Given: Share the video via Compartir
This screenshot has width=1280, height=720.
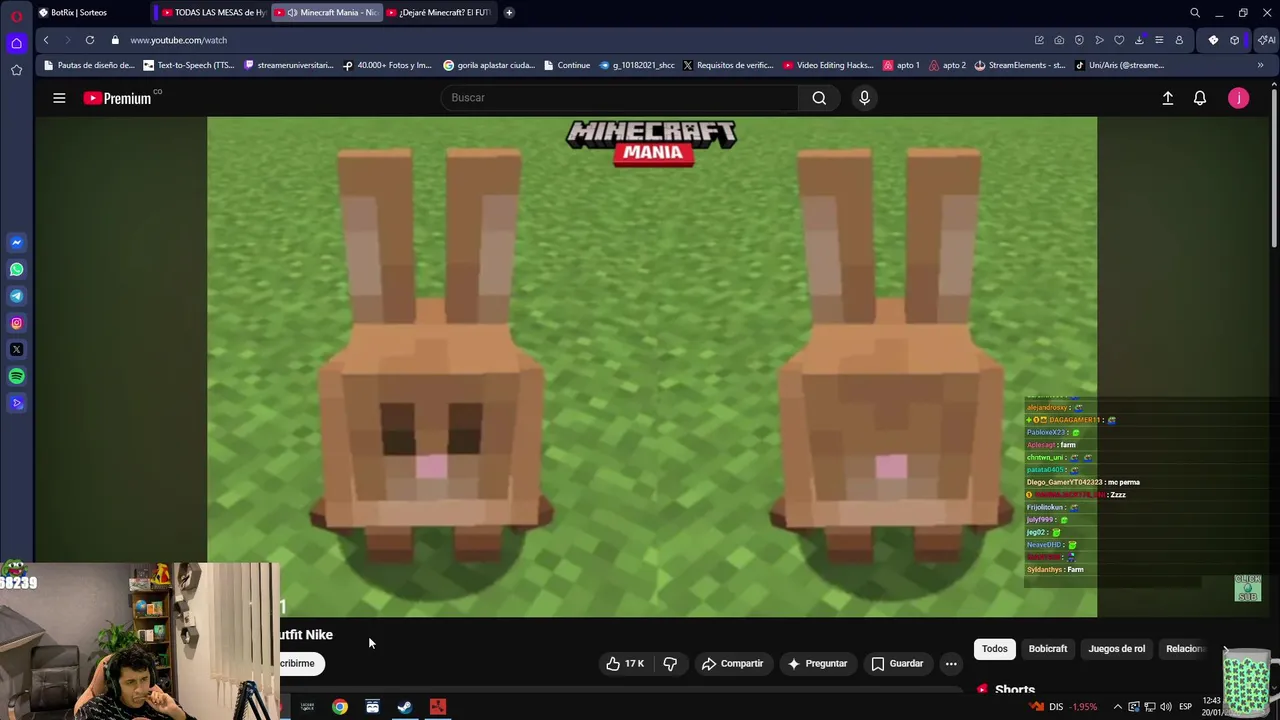Looking at the screenshot, I should (x=733, y=664).
